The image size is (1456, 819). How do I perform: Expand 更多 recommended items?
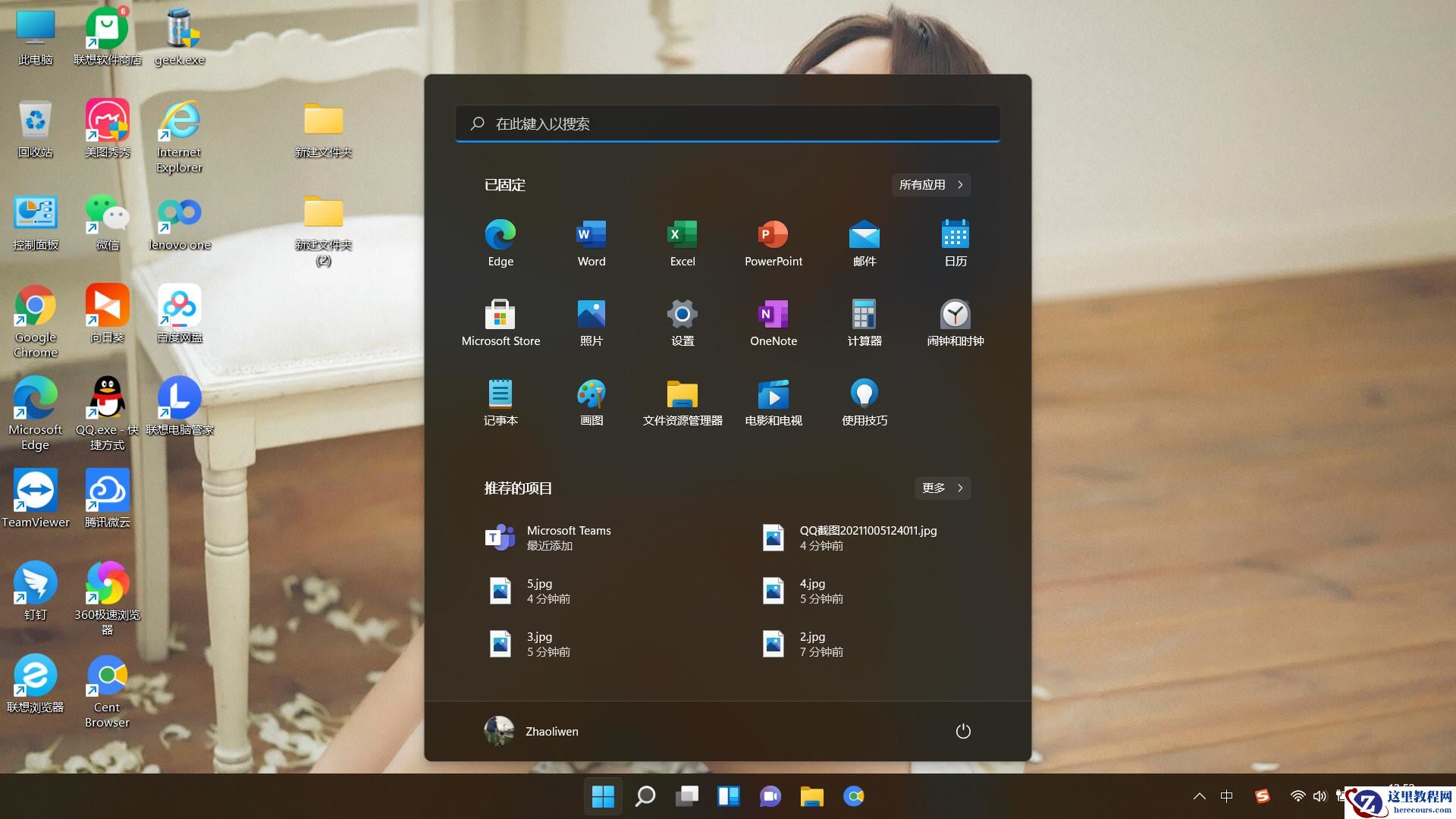(942, 488)
